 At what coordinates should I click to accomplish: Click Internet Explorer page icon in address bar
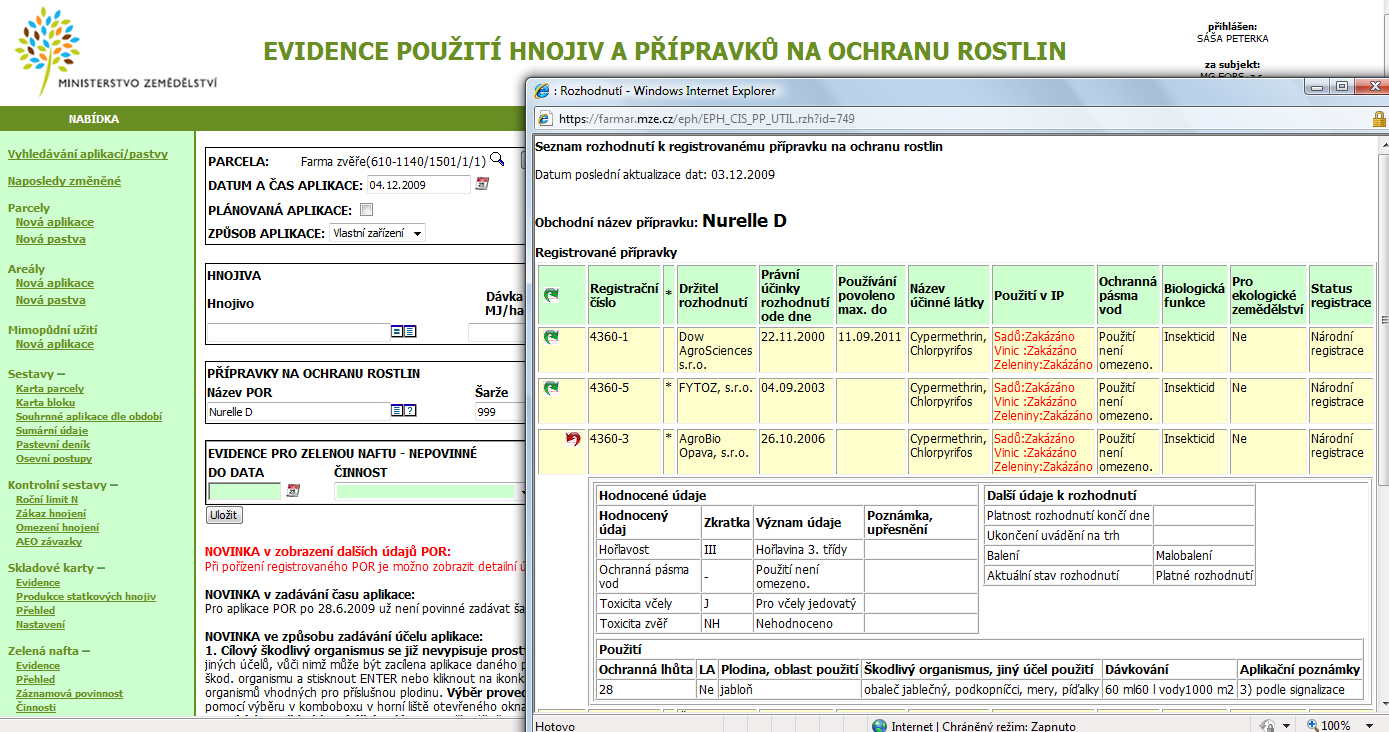point(544,118)
